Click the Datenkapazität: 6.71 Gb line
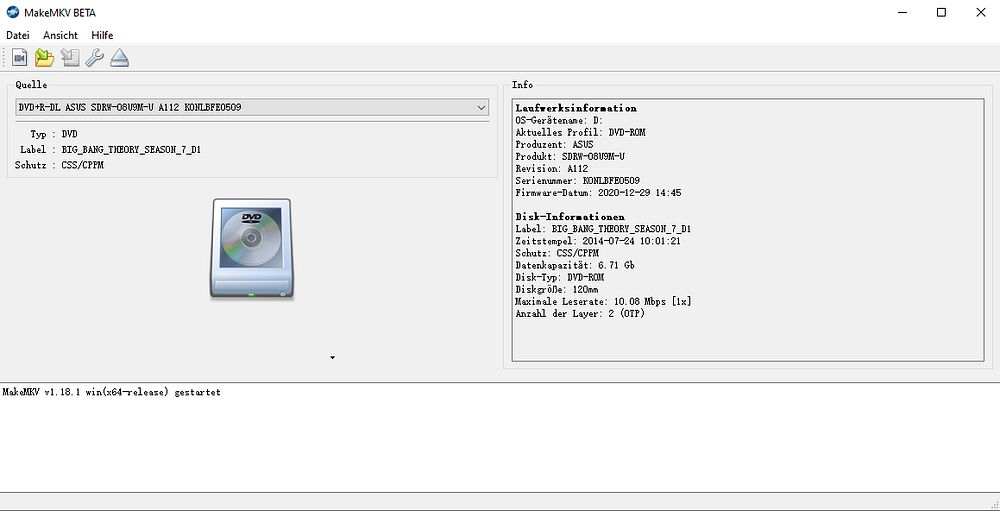1000x511 pixels. click(x=575, y=265)
